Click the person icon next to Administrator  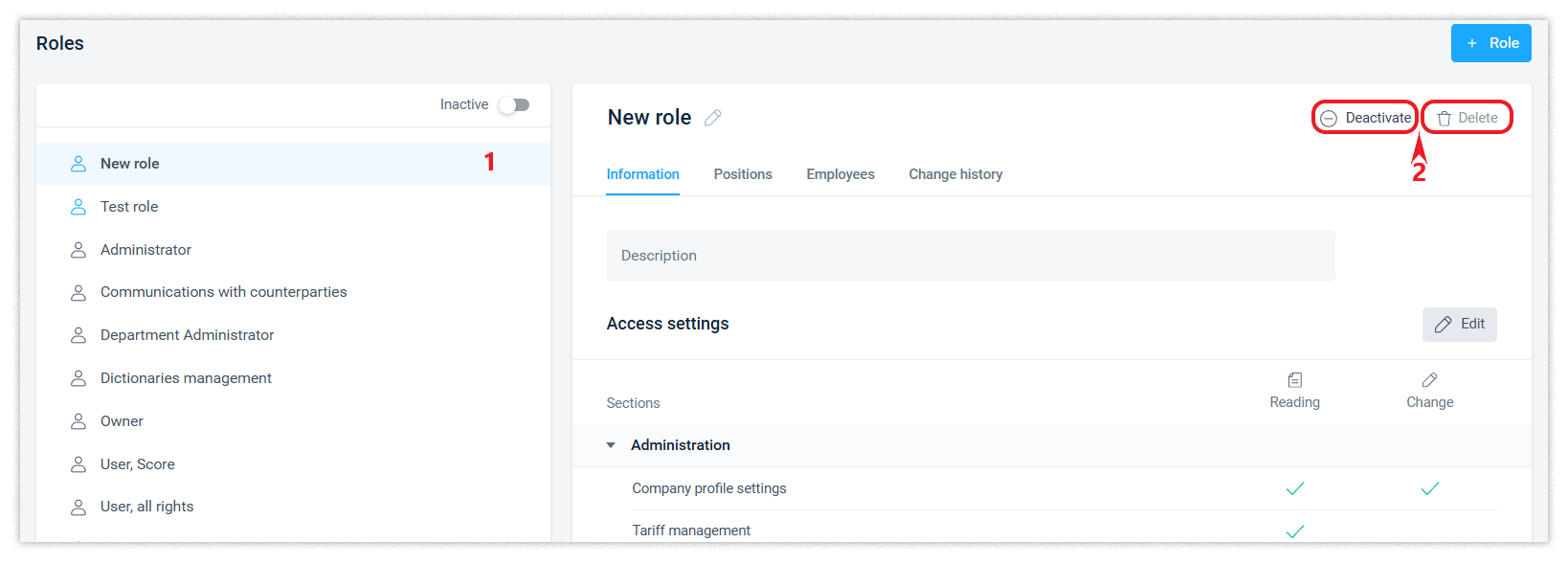coord(78,250)
